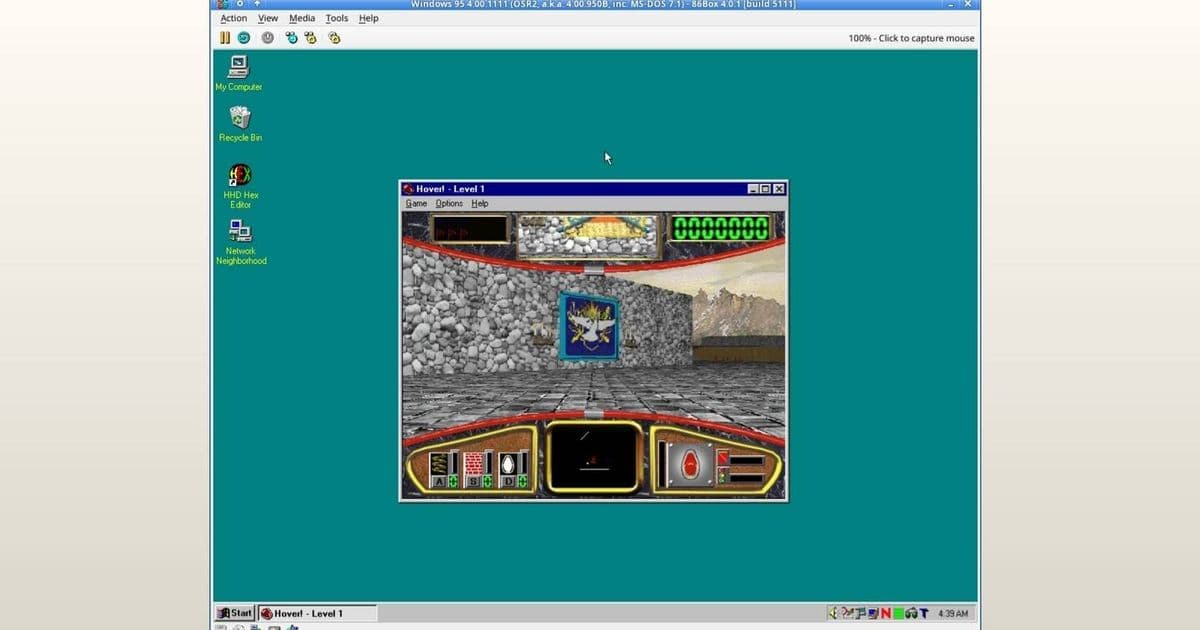The width and height of the screenshot is (1200, 630).
Task: Click the grey ACPI power button icon
Action: (268, 38)
